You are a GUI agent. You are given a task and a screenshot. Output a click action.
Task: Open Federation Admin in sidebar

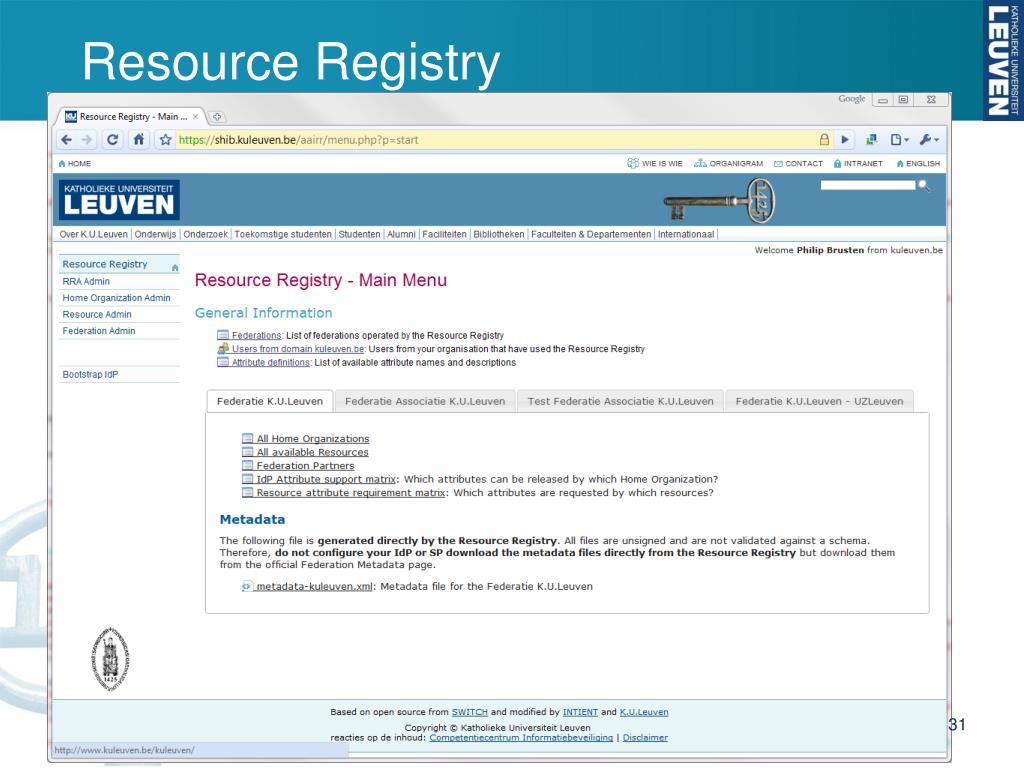point(99,331)
